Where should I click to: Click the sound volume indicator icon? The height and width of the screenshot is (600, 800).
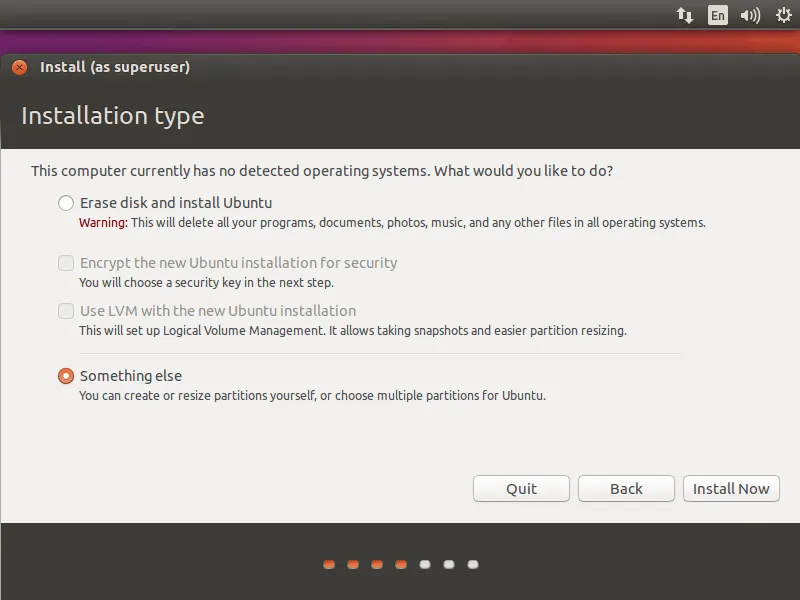click(749, 15)
